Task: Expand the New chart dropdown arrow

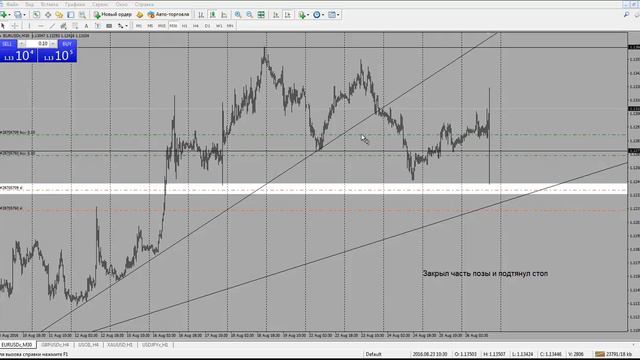Action: [x=10, y=15]
